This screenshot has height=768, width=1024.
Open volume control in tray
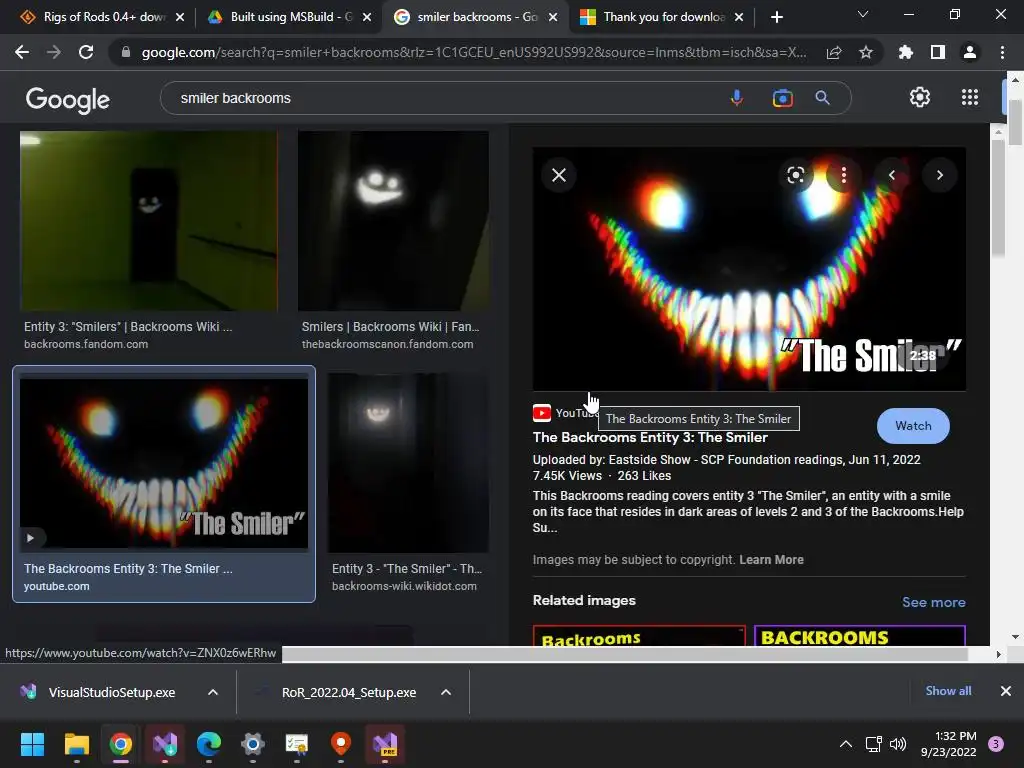898,744
